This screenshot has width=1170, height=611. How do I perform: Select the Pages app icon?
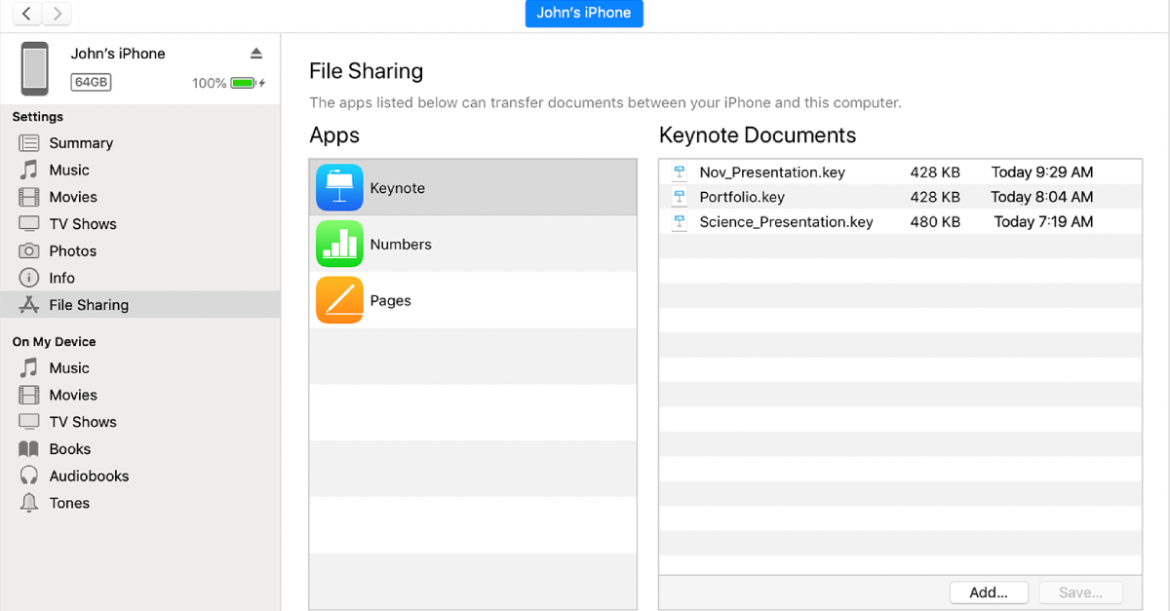(x=339, y=299)
